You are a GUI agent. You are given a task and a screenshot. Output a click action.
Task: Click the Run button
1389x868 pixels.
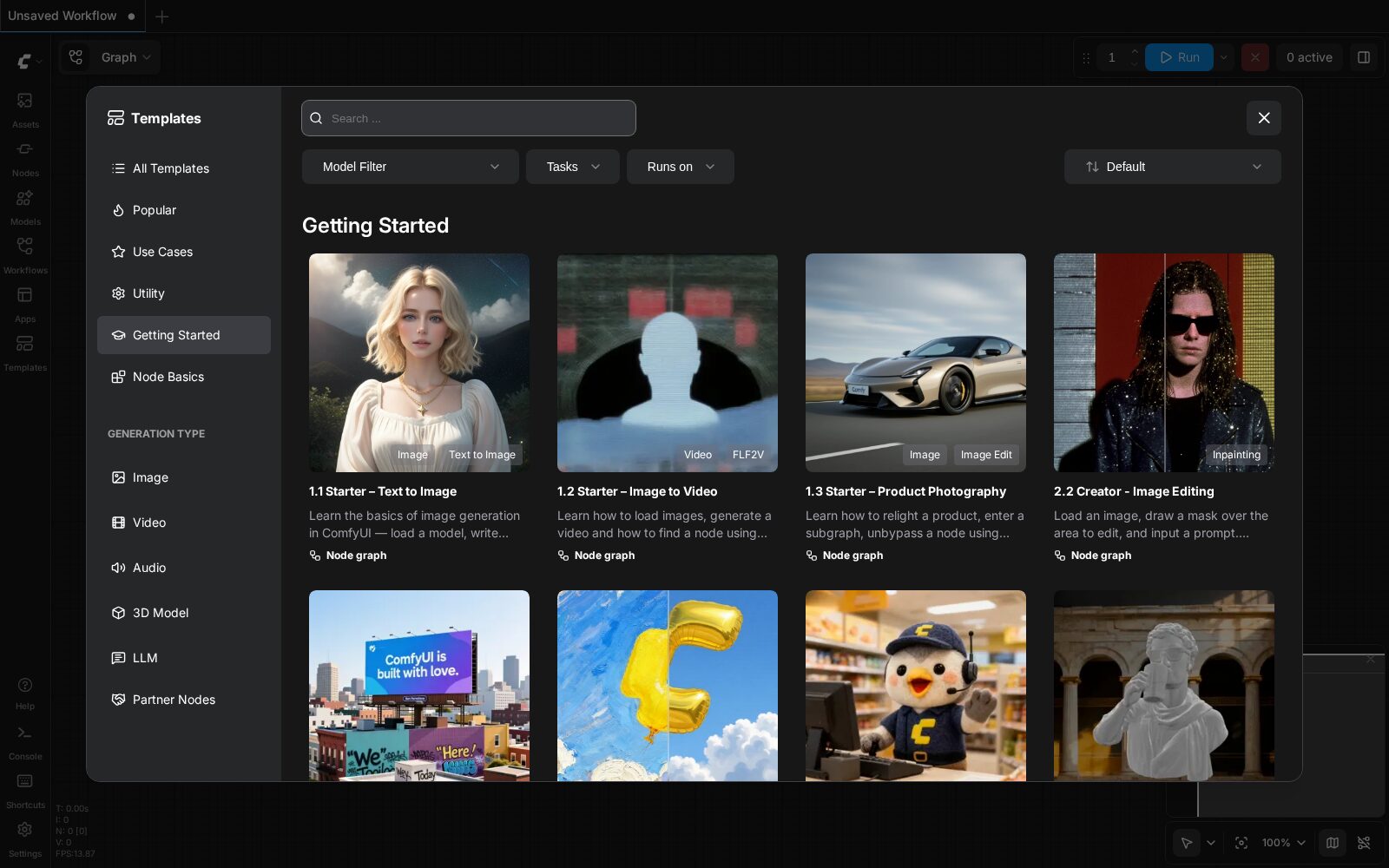point(1180,57)
